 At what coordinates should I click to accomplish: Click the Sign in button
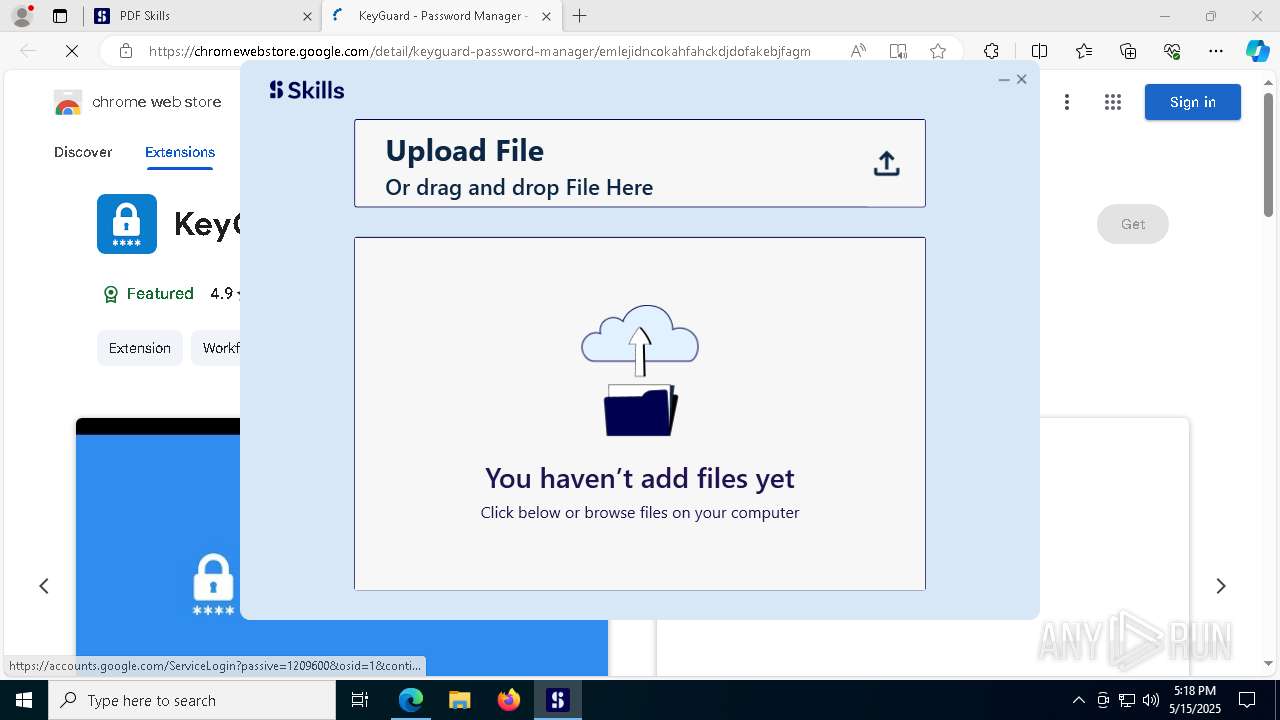coord(1193,102)
